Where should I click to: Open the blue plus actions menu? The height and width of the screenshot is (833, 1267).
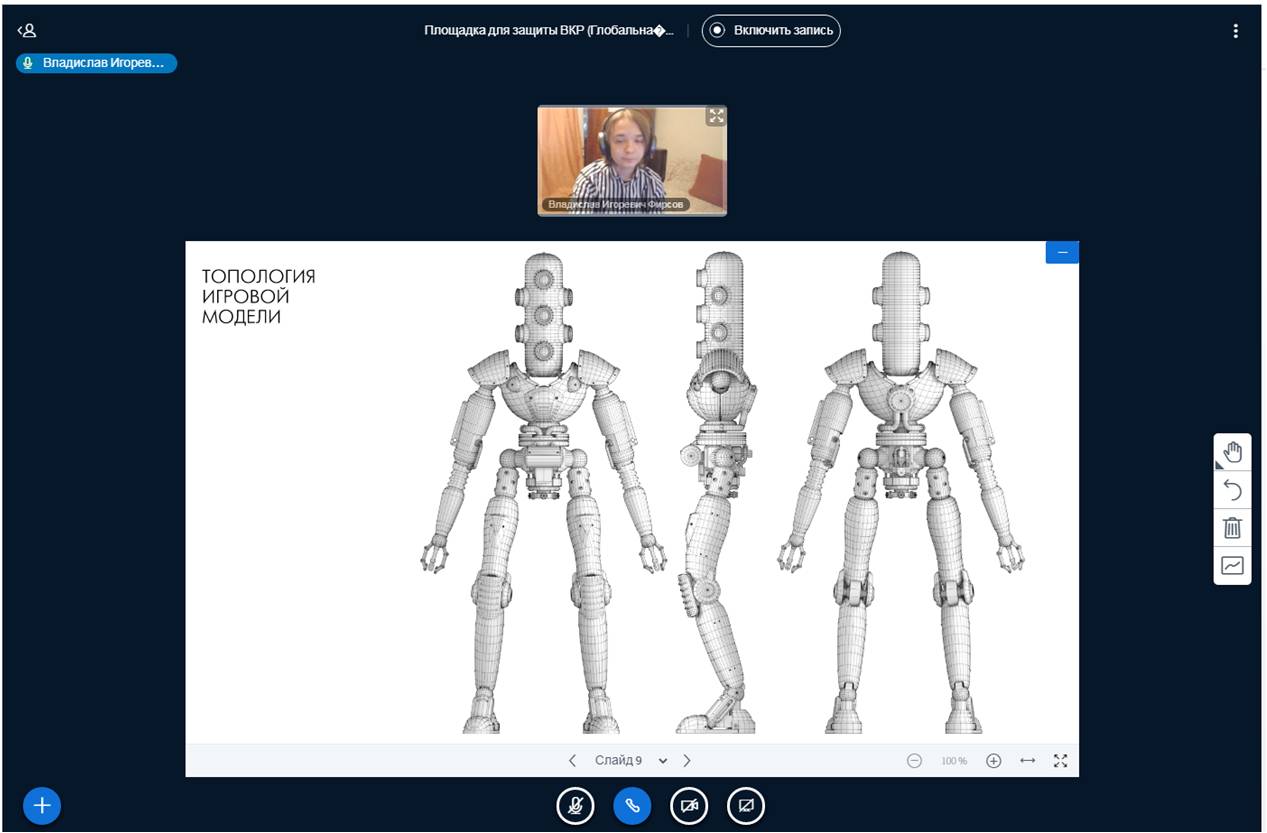click(x=42, y=805)
